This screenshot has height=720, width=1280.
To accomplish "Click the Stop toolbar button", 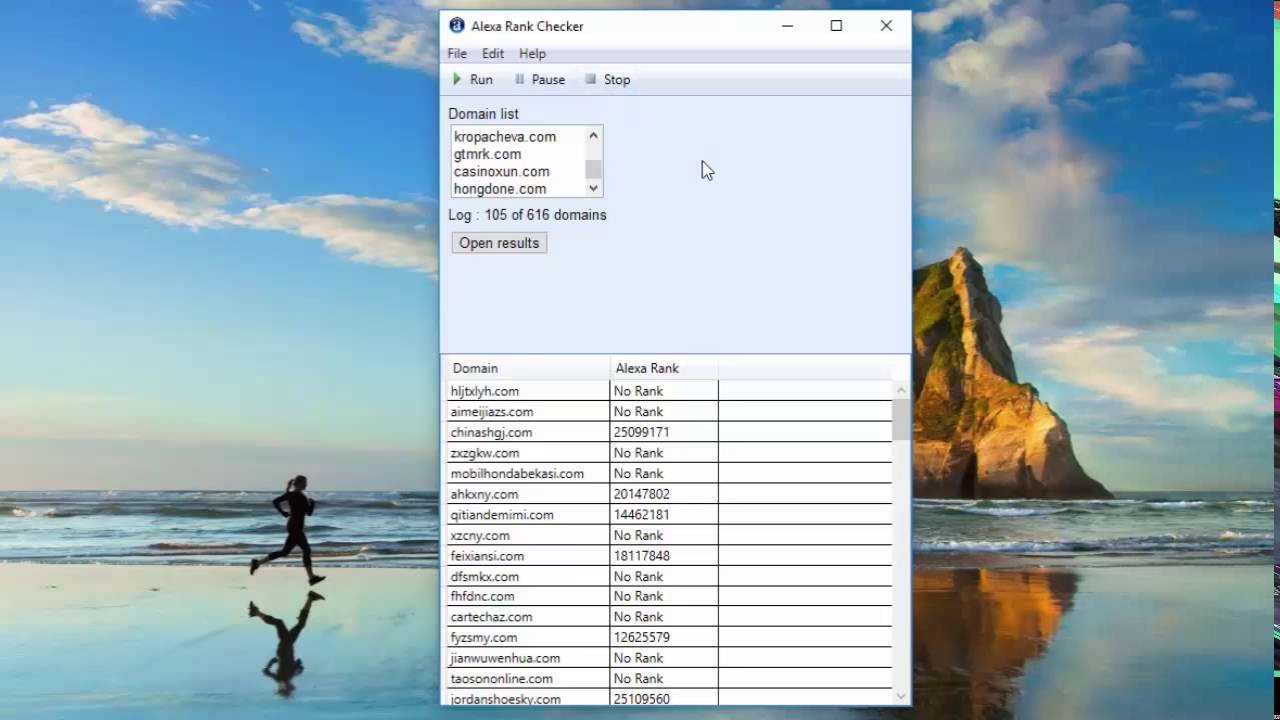I will [x=608, y=79].
